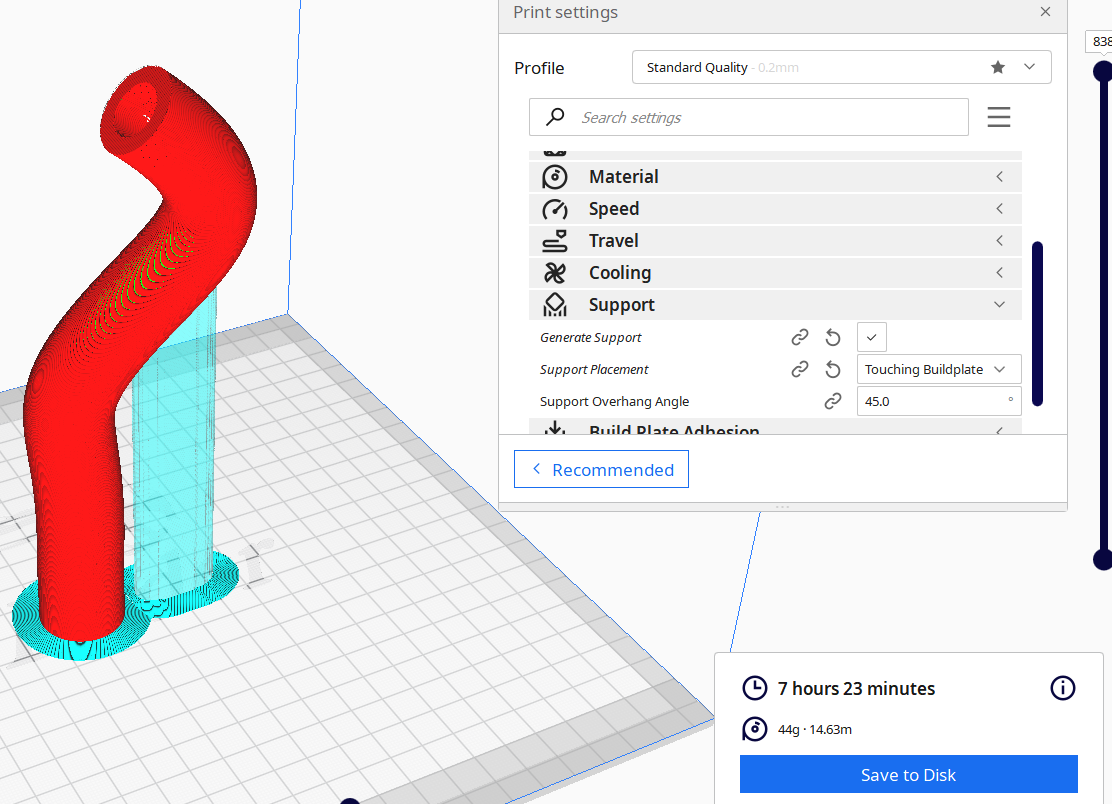
Task: Click link icon for Support Overhang Angle
Action: click(833, 401)
